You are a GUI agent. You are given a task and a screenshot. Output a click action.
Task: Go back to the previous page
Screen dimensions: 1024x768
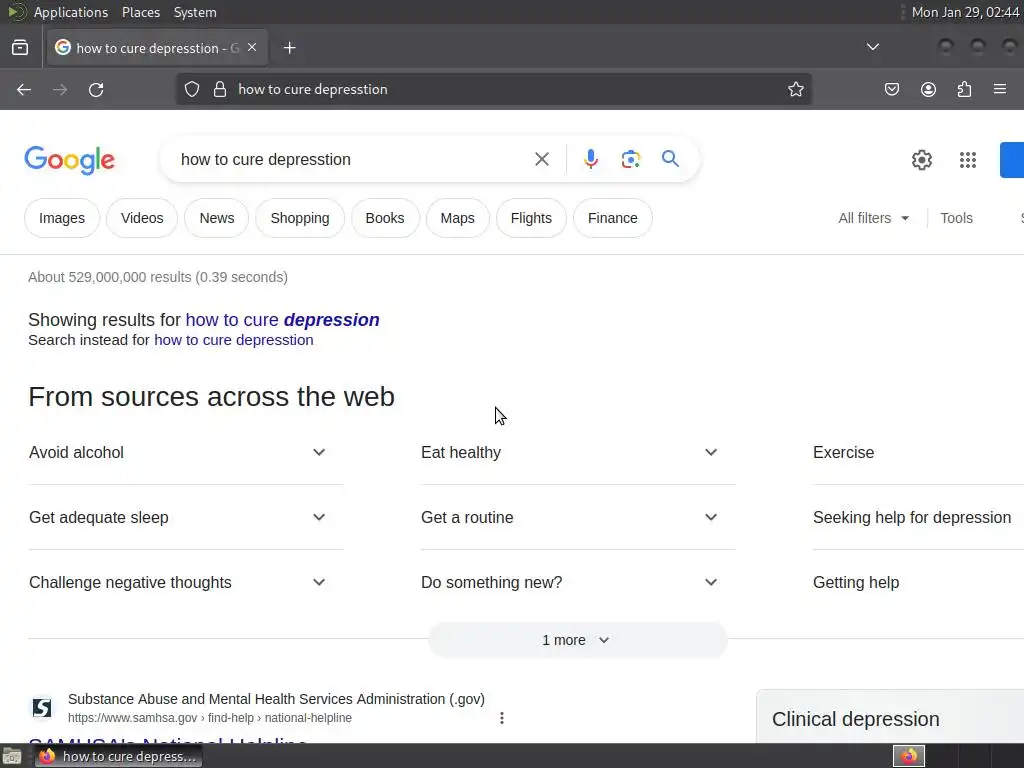click(x=24, y=89)
